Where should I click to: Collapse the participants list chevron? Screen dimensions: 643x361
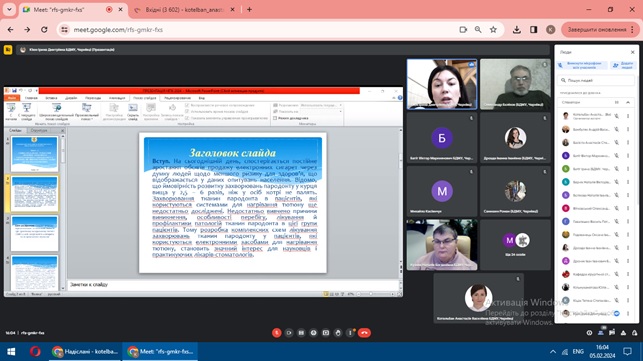click(x=628, y=102)
